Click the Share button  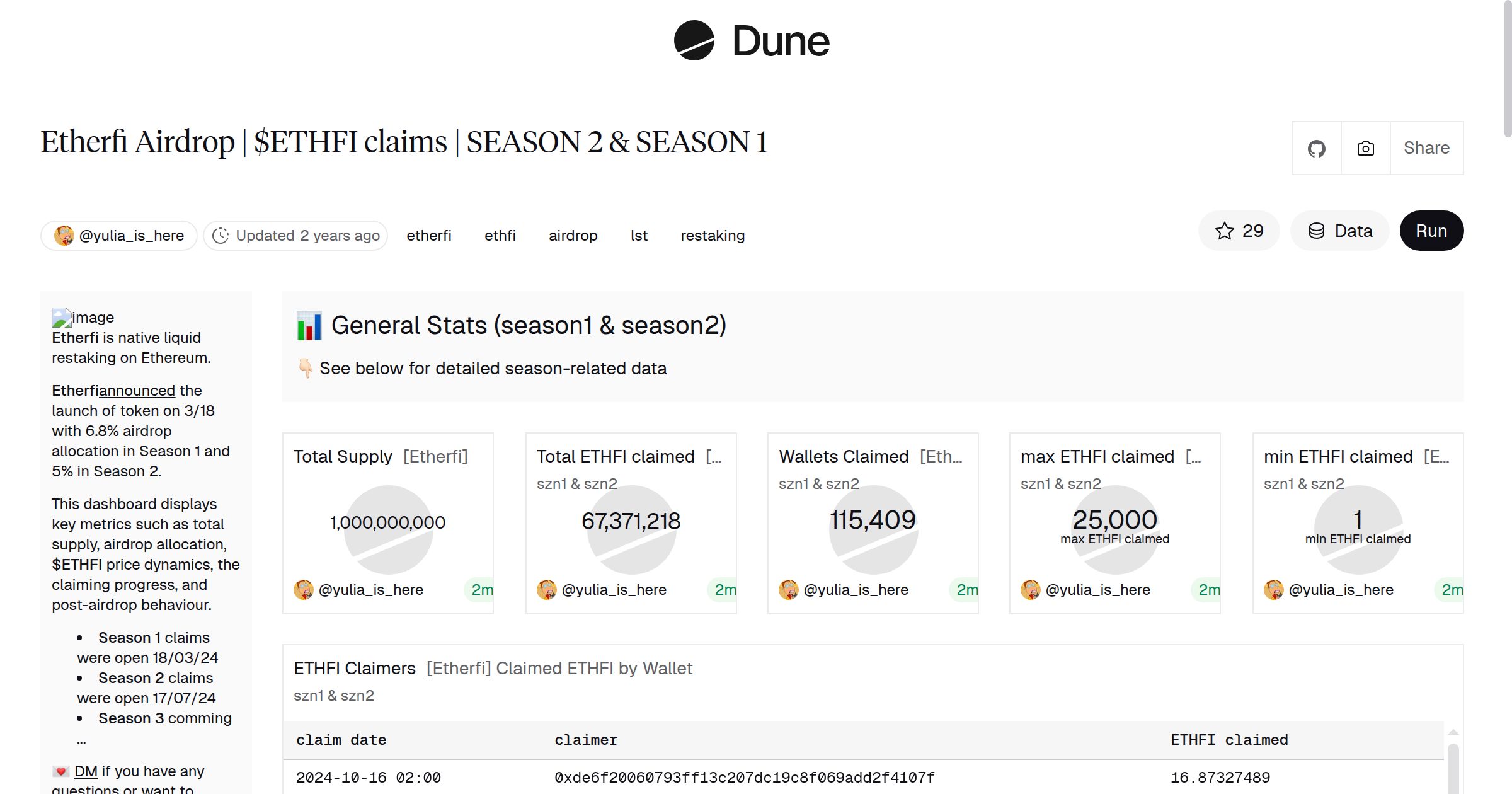click(x=1426, y=147)
